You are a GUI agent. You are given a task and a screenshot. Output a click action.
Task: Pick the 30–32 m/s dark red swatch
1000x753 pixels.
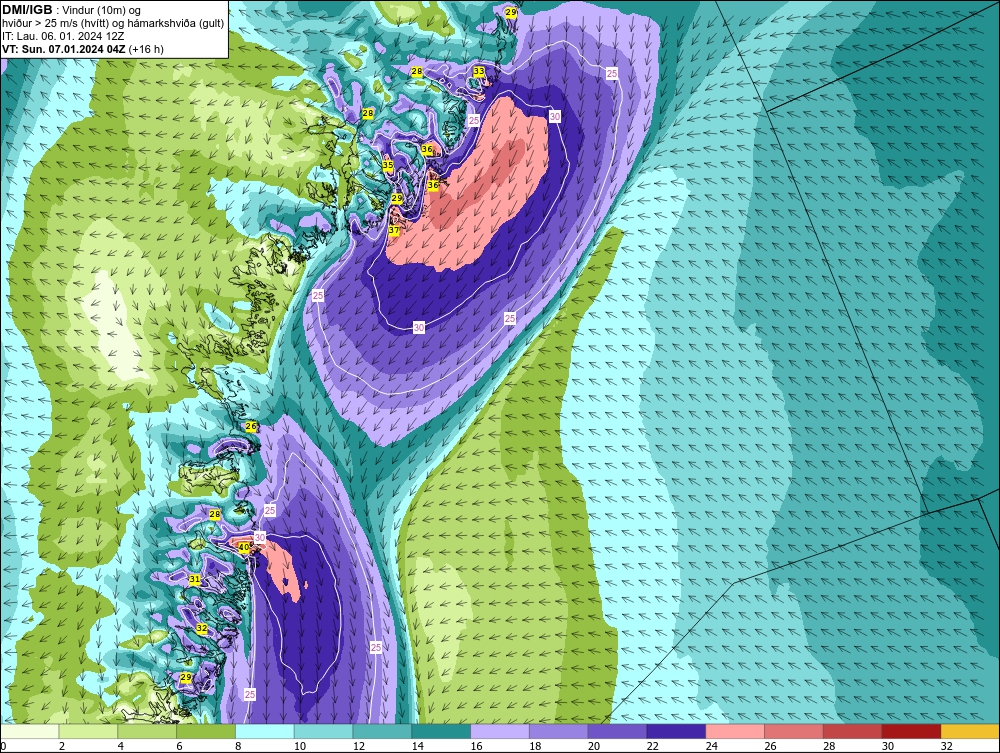click(911, 731)
